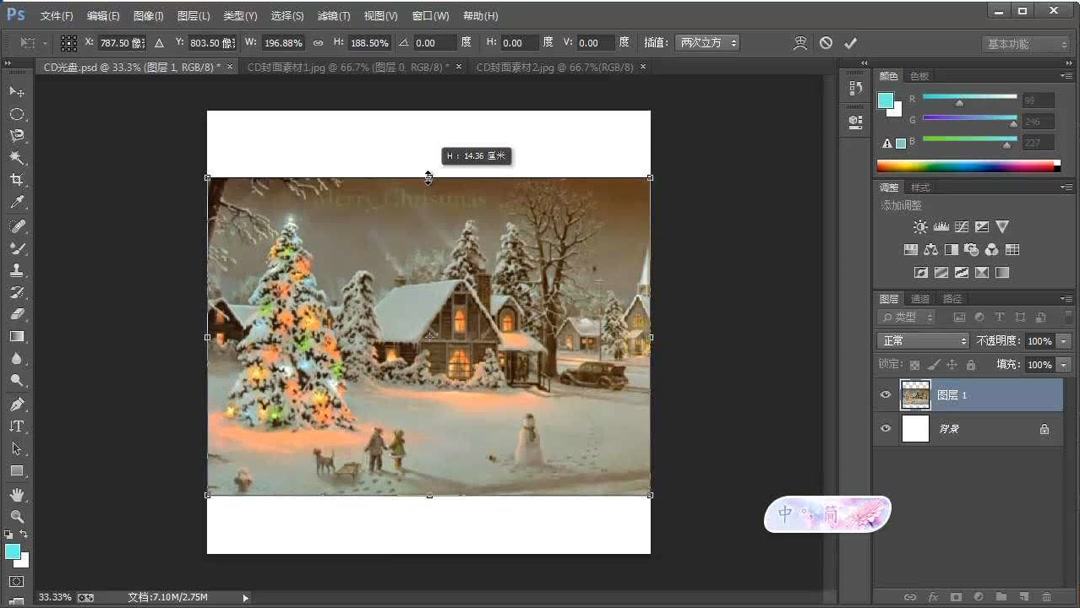Hide the 背景 layer
This screenshot has height=608, width=1080.
pos(886,428)
